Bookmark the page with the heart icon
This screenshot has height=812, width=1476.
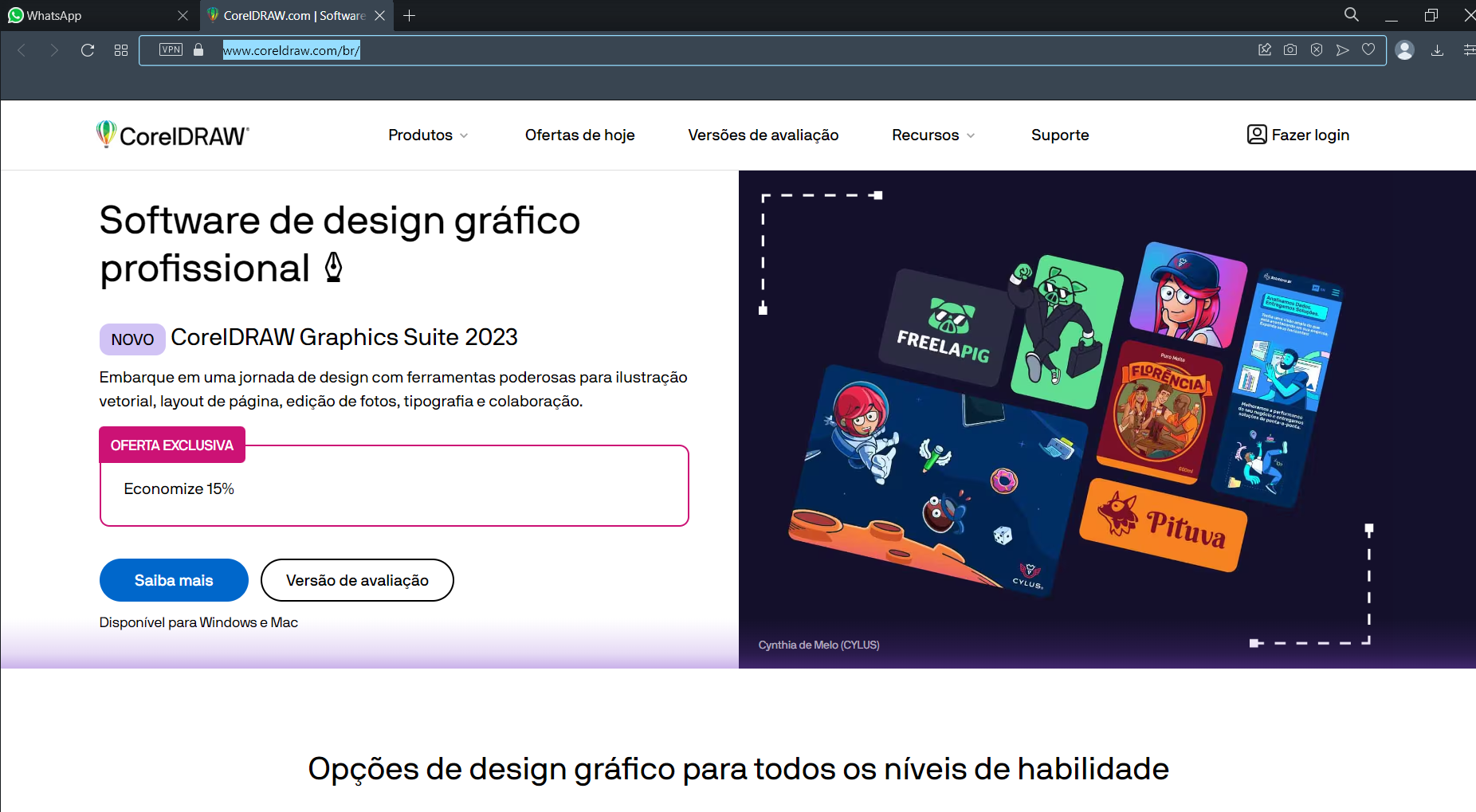(1368, 49)
